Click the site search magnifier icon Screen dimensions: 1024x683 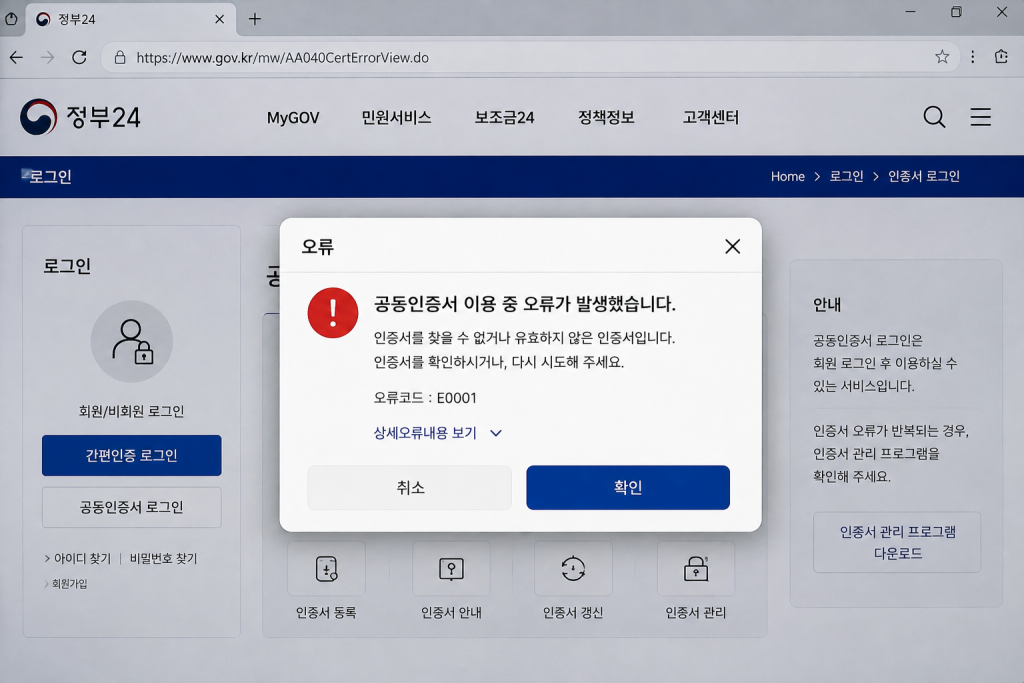click(x=934, y=117)
